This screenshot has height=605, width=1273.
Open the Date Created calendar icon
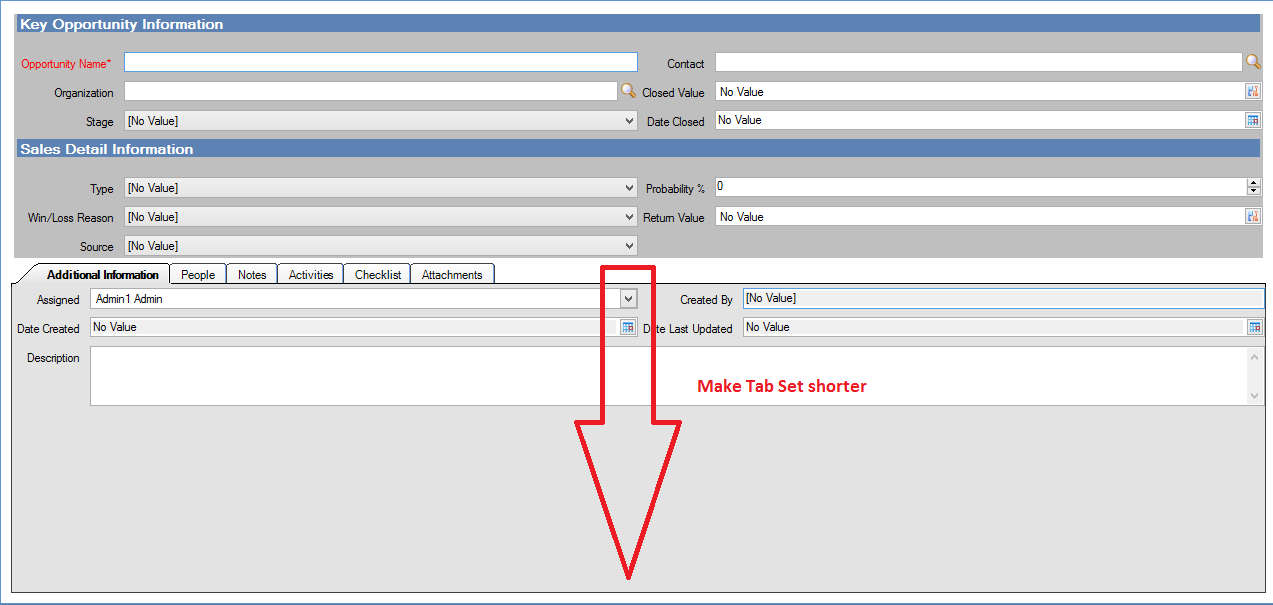[628, 327]
